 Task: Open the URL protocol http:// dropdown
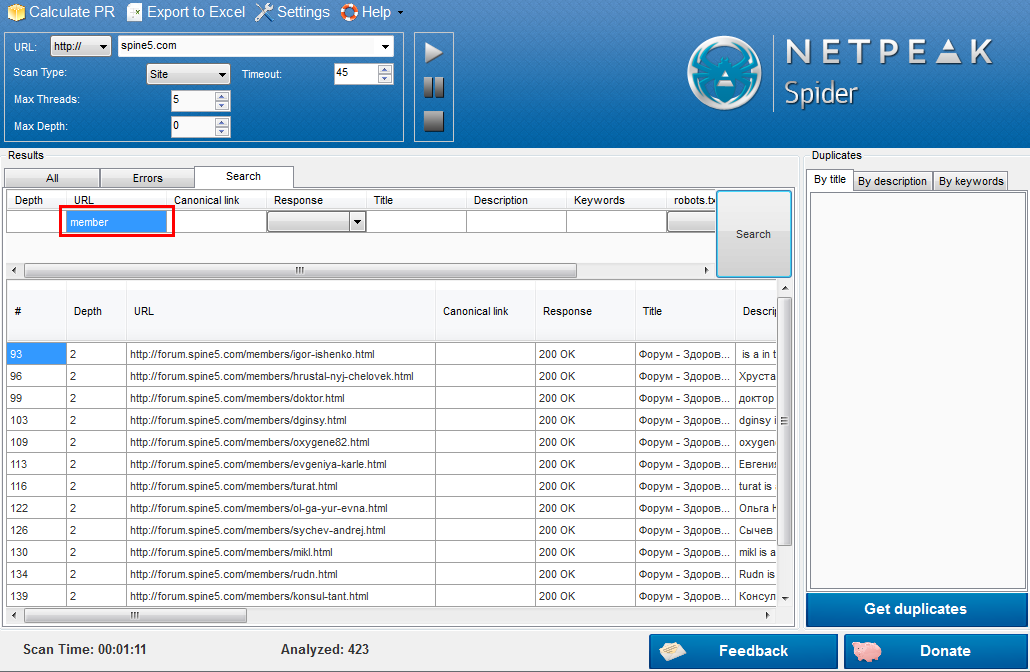81,46
